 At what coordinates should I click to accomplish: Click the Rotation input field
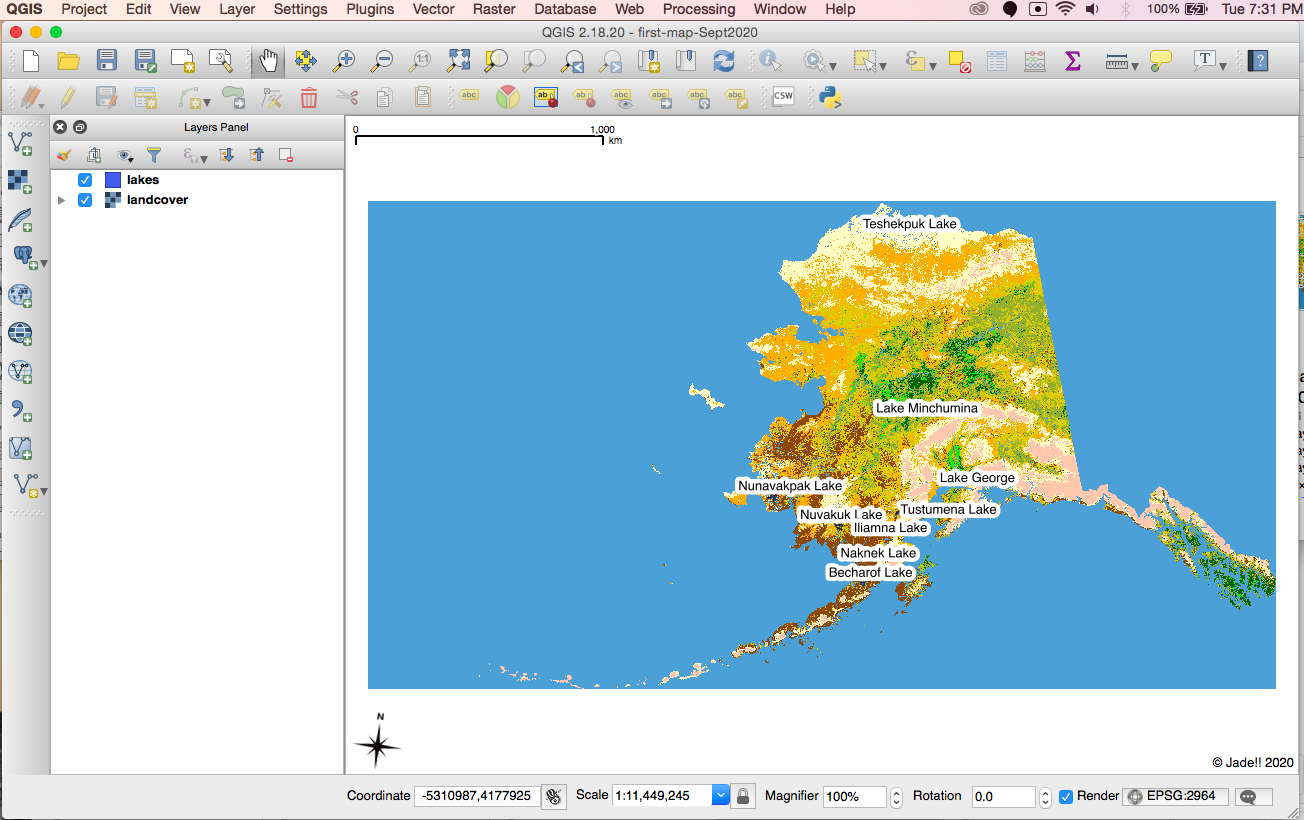tap(1003, 796)
